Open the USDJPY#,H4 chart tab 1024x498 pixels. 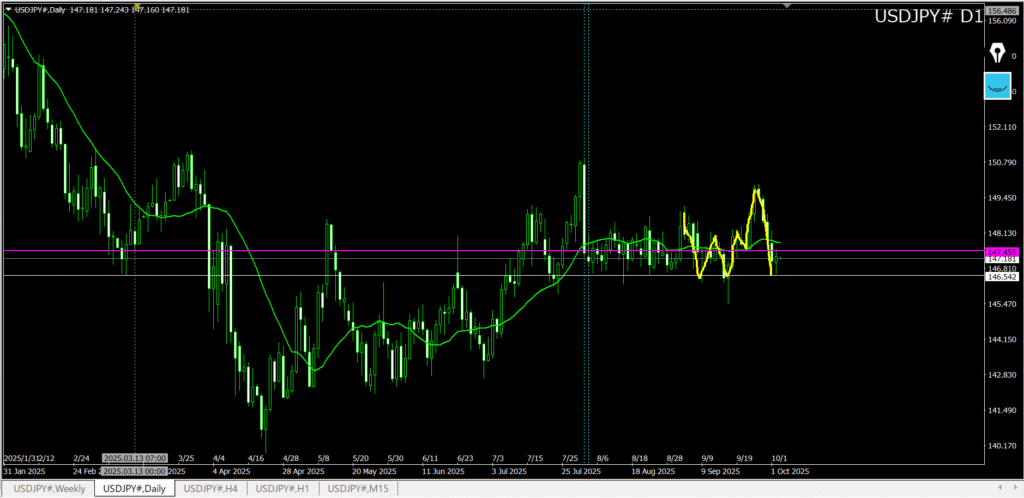[210, 488]
